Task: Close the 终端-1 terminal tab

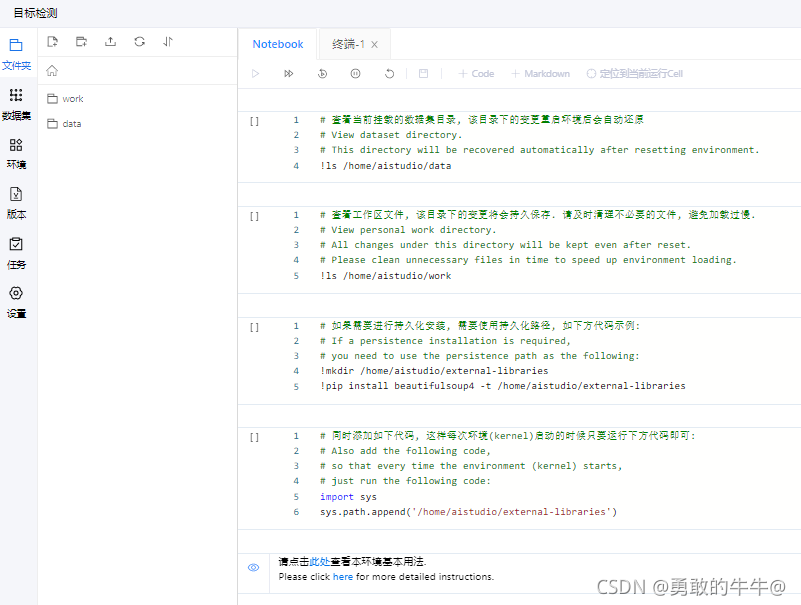Action: click(x=374, y=45)
